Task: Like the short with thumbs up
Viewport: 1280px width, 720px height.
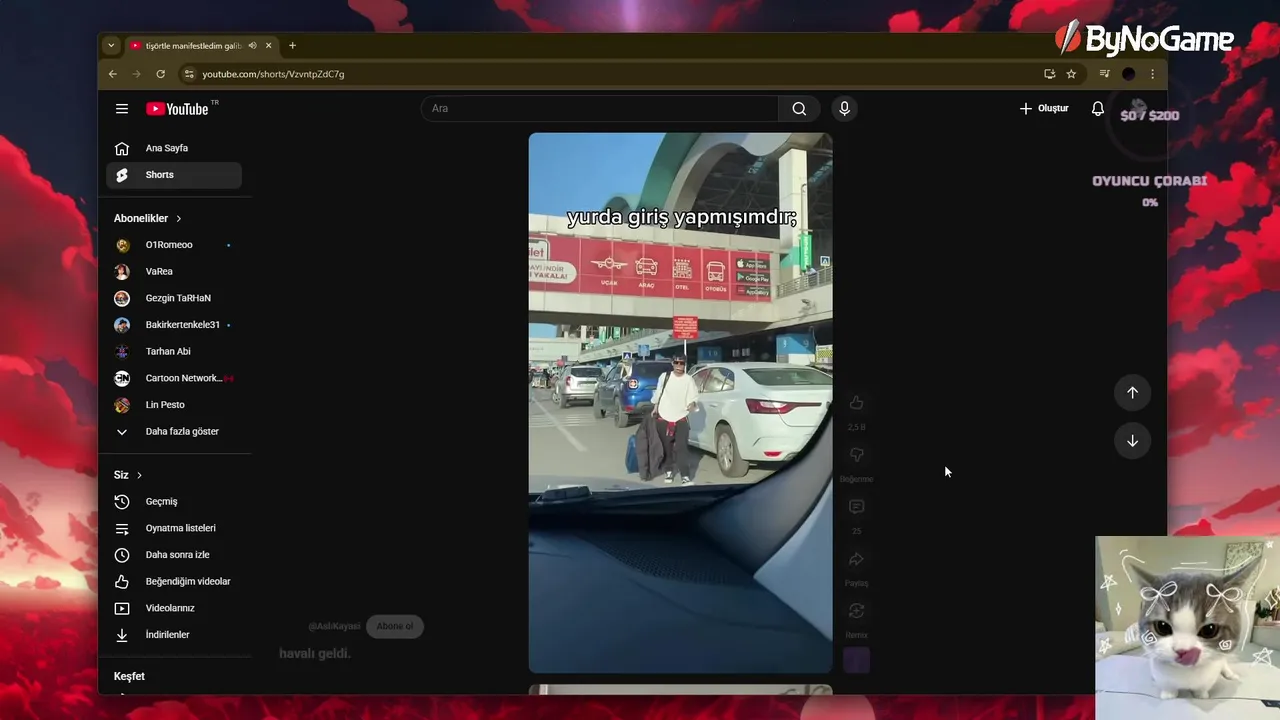Action: tap(856, 403)
